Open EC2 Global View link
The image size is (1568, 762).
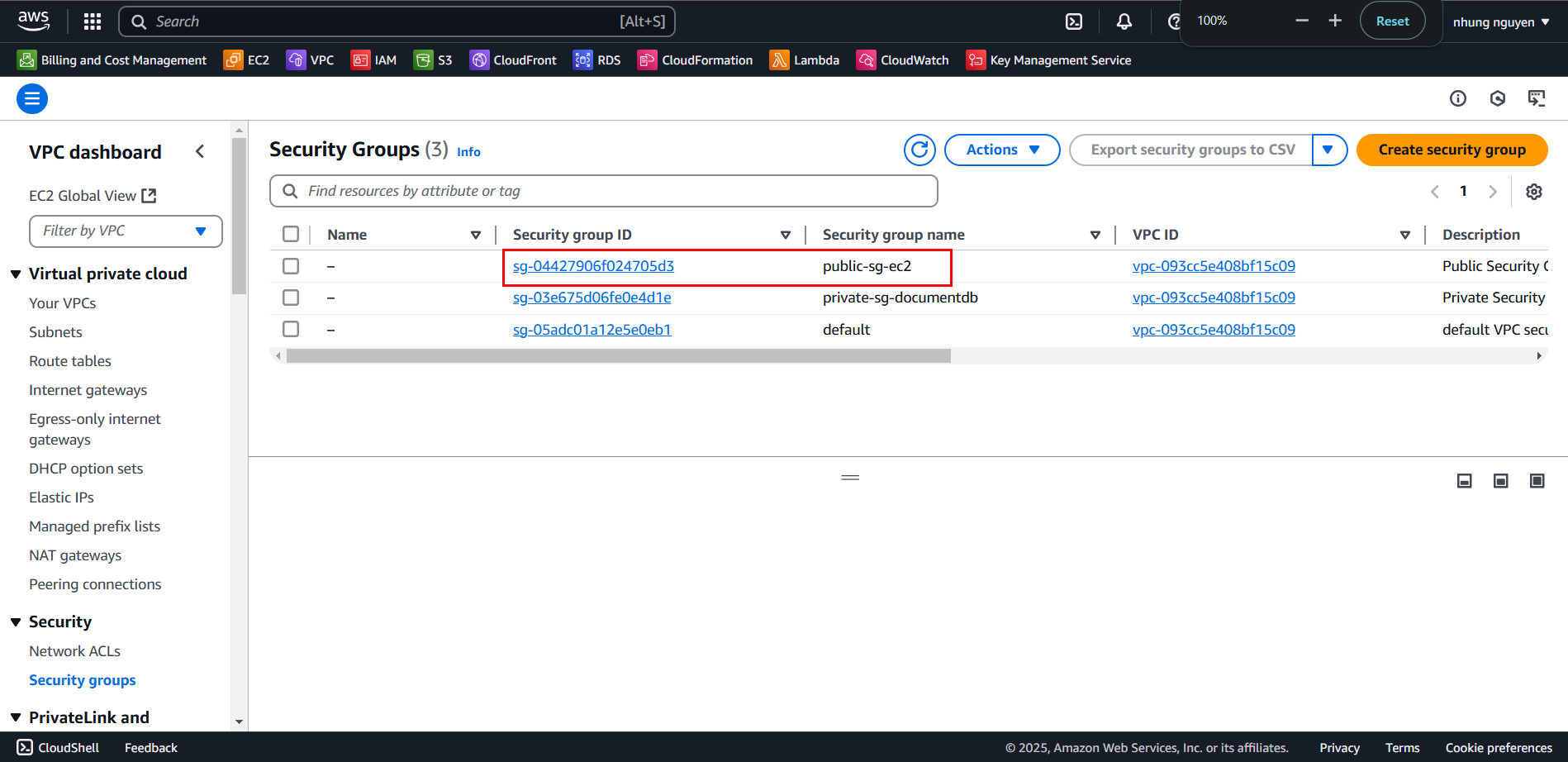tap(93, 196)
